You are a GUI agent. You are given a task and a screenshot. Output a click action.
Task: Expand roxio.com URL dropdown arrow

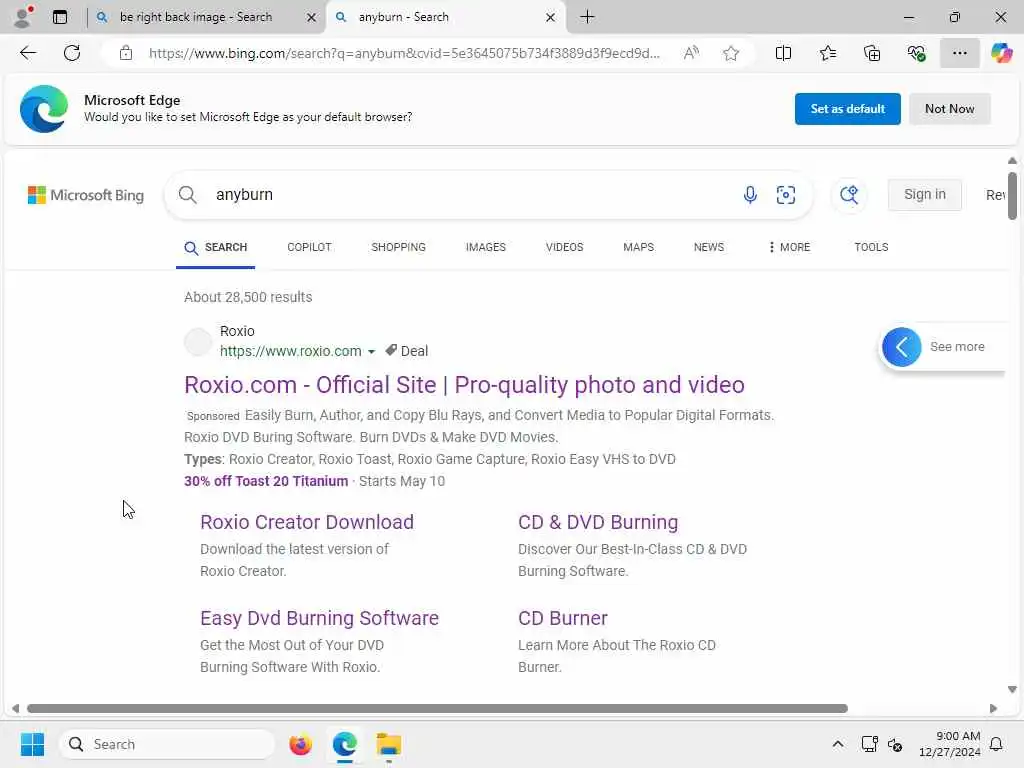pos(372,351)
